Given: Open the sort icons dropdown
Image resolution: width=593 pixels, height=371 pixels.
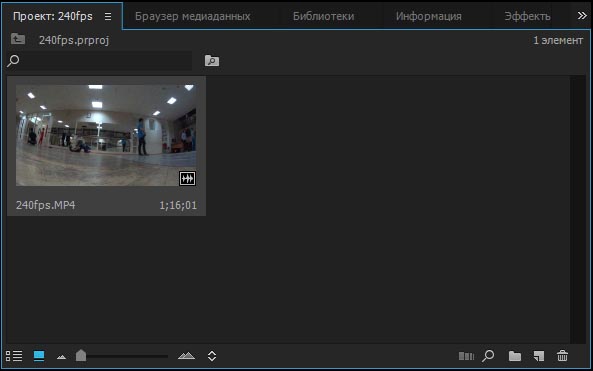Looking at the screenshot, I should click(212, 356).
